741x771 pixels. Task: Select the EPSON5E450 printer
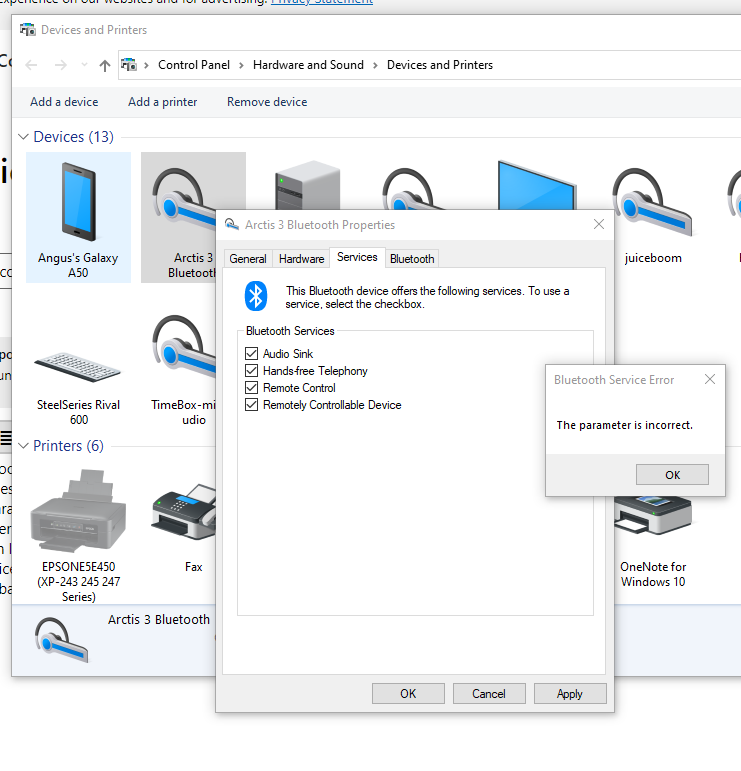click(78, 536)
